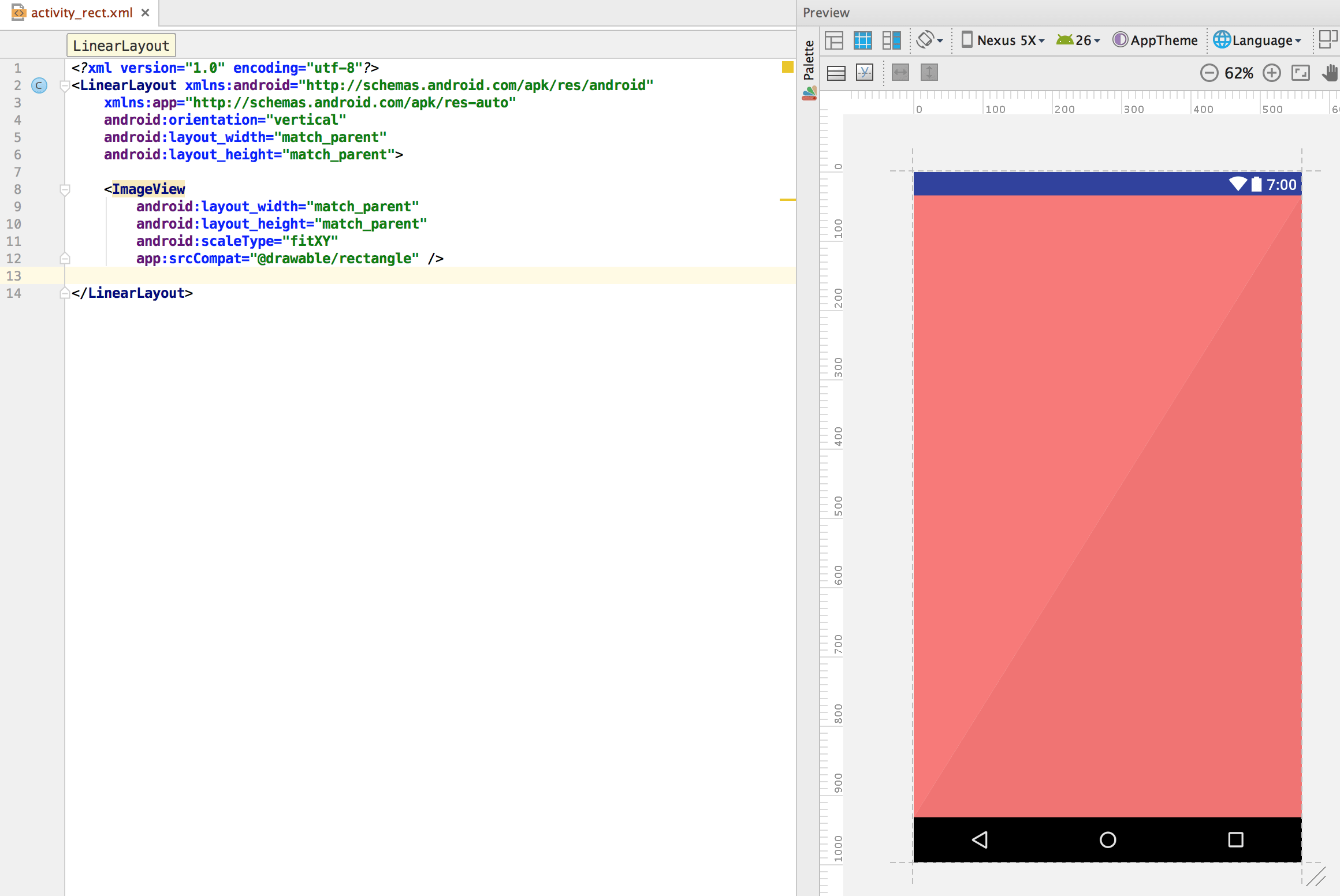Select the design-only view mode icon
Viewport: 1340px width, 896px height.
click(834, 40)
